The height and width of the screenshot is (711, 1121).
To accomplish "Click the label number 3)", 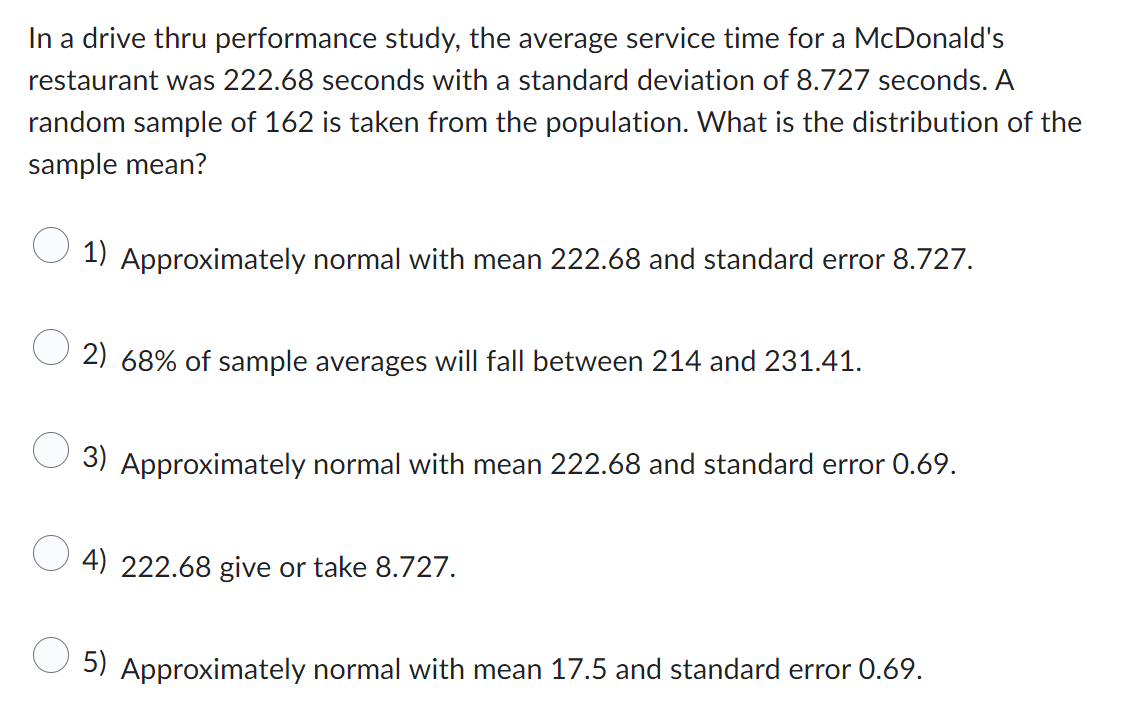I will (x=95, y=458).
